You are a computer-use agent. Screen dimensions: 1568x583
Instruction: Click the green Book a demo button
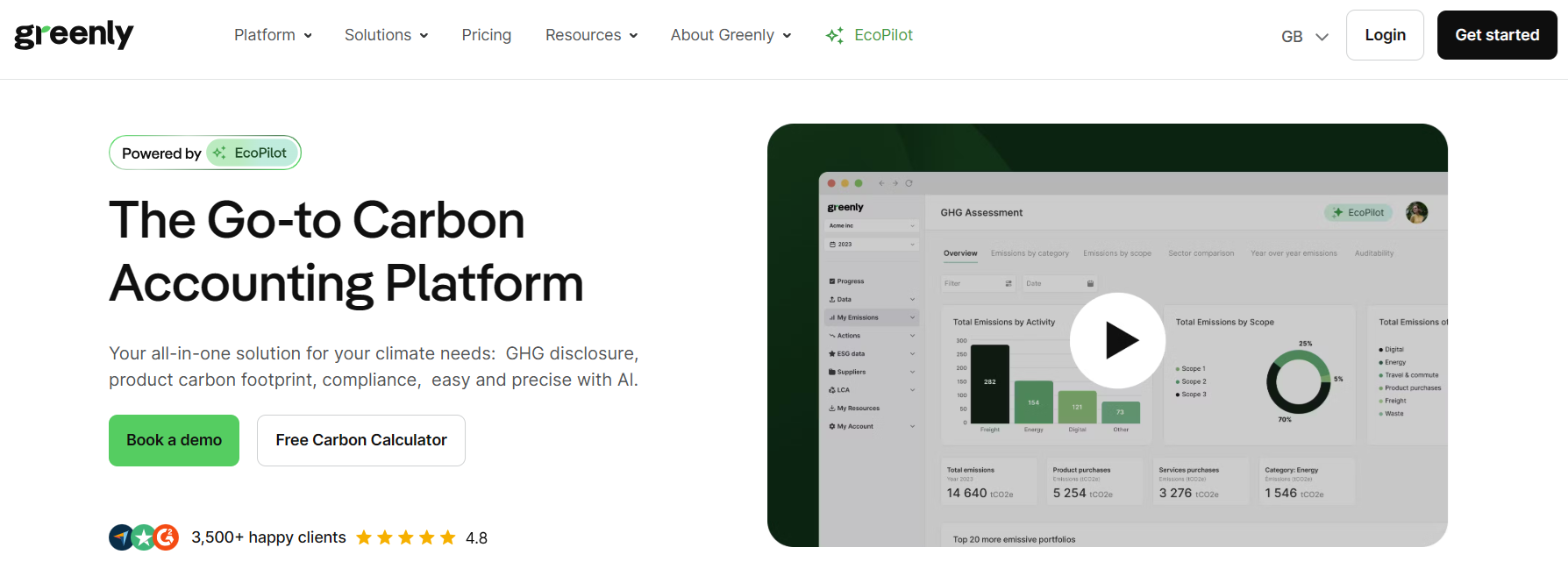click(x=174, y=440)
